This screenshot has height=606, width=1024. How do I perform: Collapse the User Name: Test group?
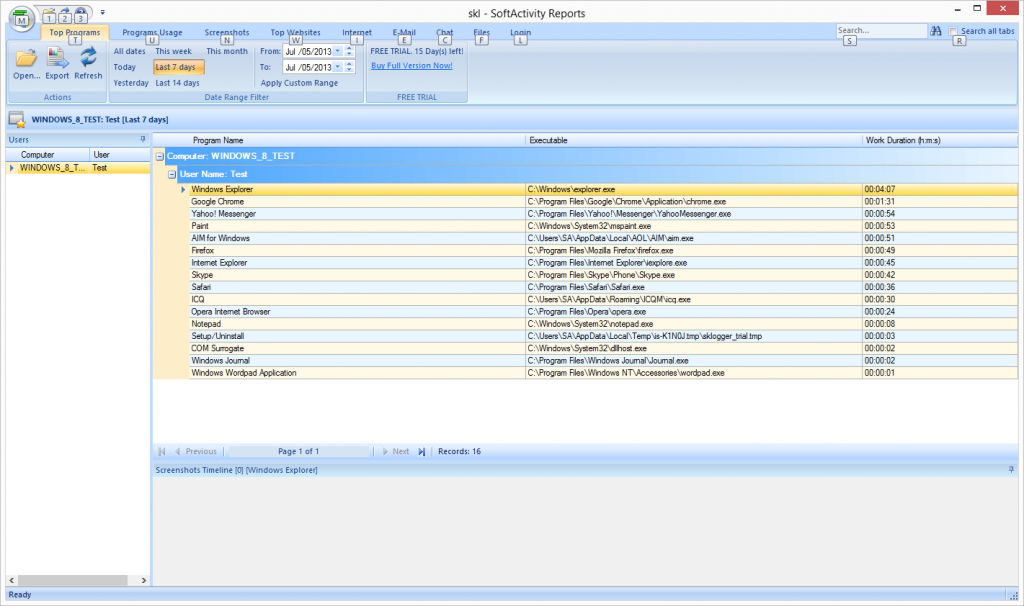click(x=172, y=174)
